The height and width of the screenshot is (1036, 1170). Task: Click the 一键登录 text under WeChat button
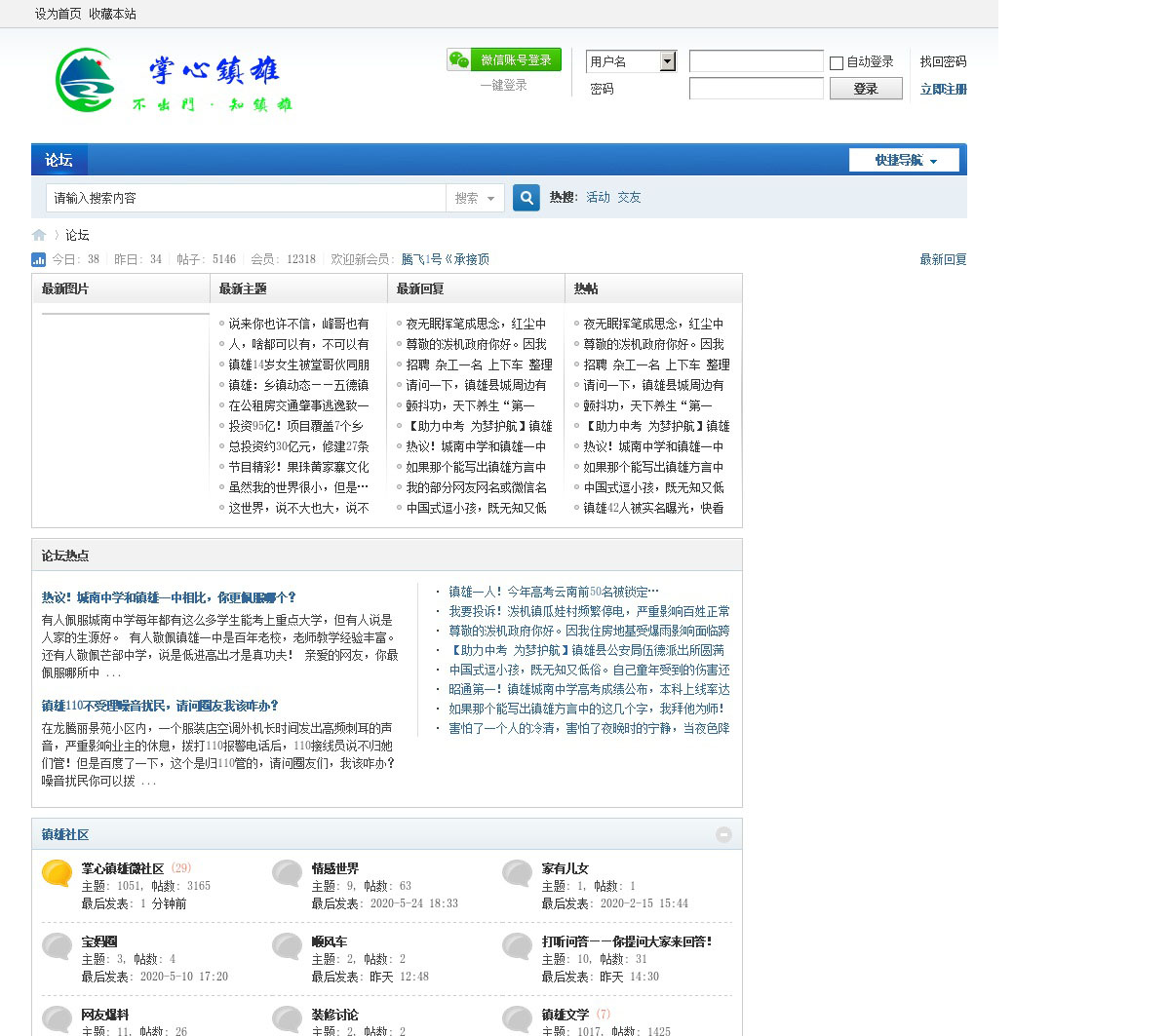503,85
